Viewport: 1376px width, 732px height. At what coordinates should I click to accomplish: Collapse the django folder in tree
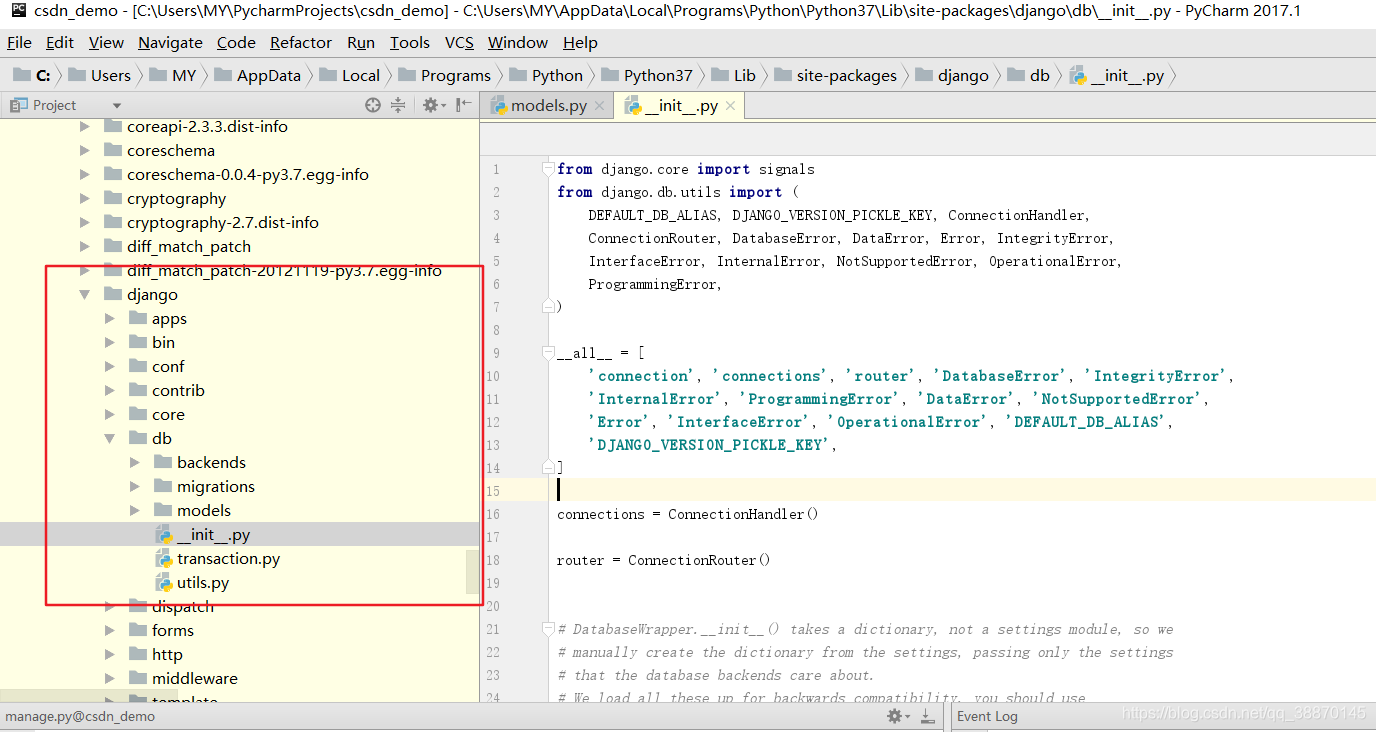tap(85, 295)
